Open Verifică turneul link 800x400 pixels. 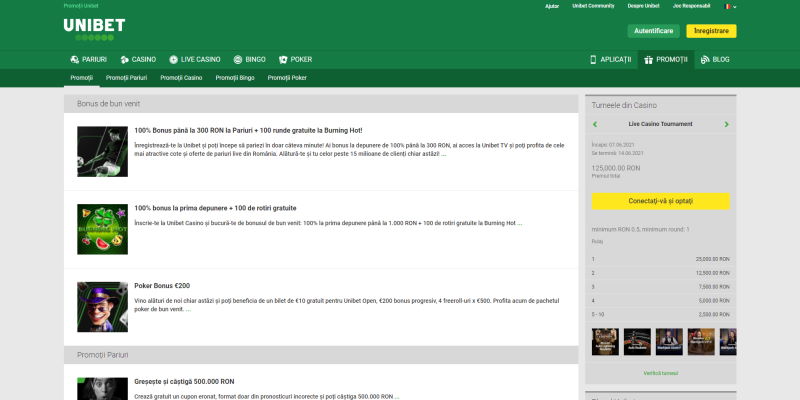(x=660, y=373)
